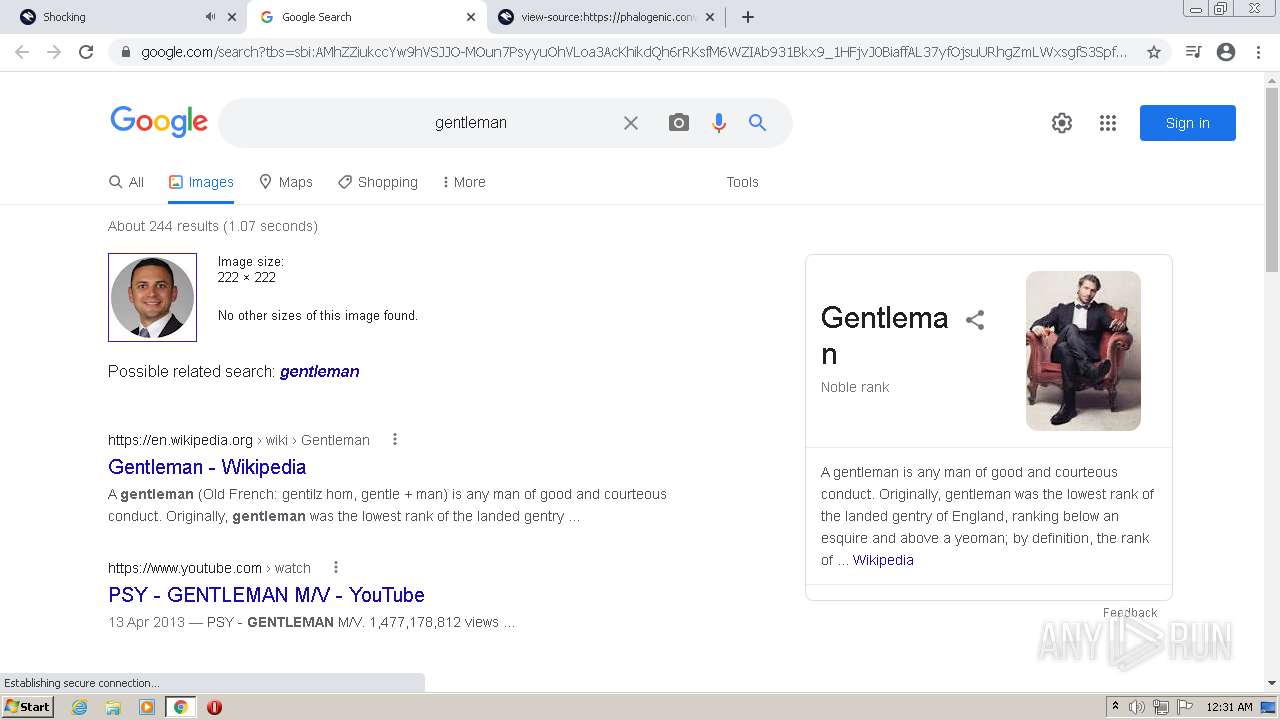1280x720 pixels.
Task: Click the Sign in button
Action: click(x=1188, y=123)
